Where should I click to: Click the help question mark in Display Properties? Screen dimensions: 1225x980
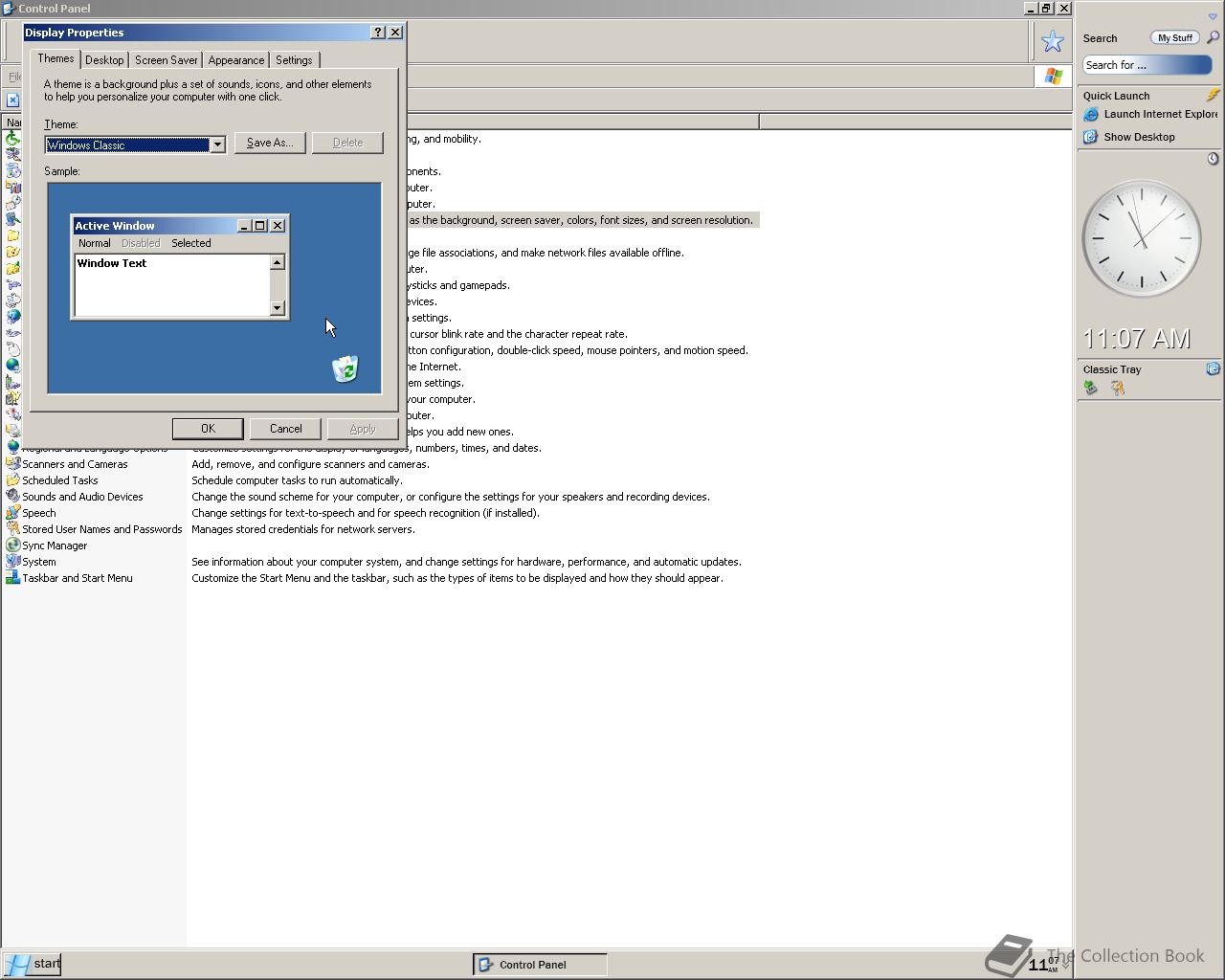[x=378, y=33]
